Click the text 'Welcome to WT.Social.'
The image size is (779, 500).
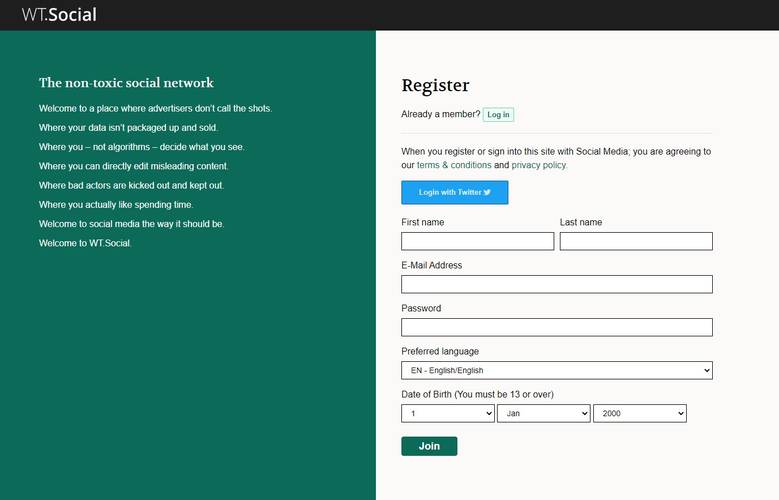[x=85, y=243]
